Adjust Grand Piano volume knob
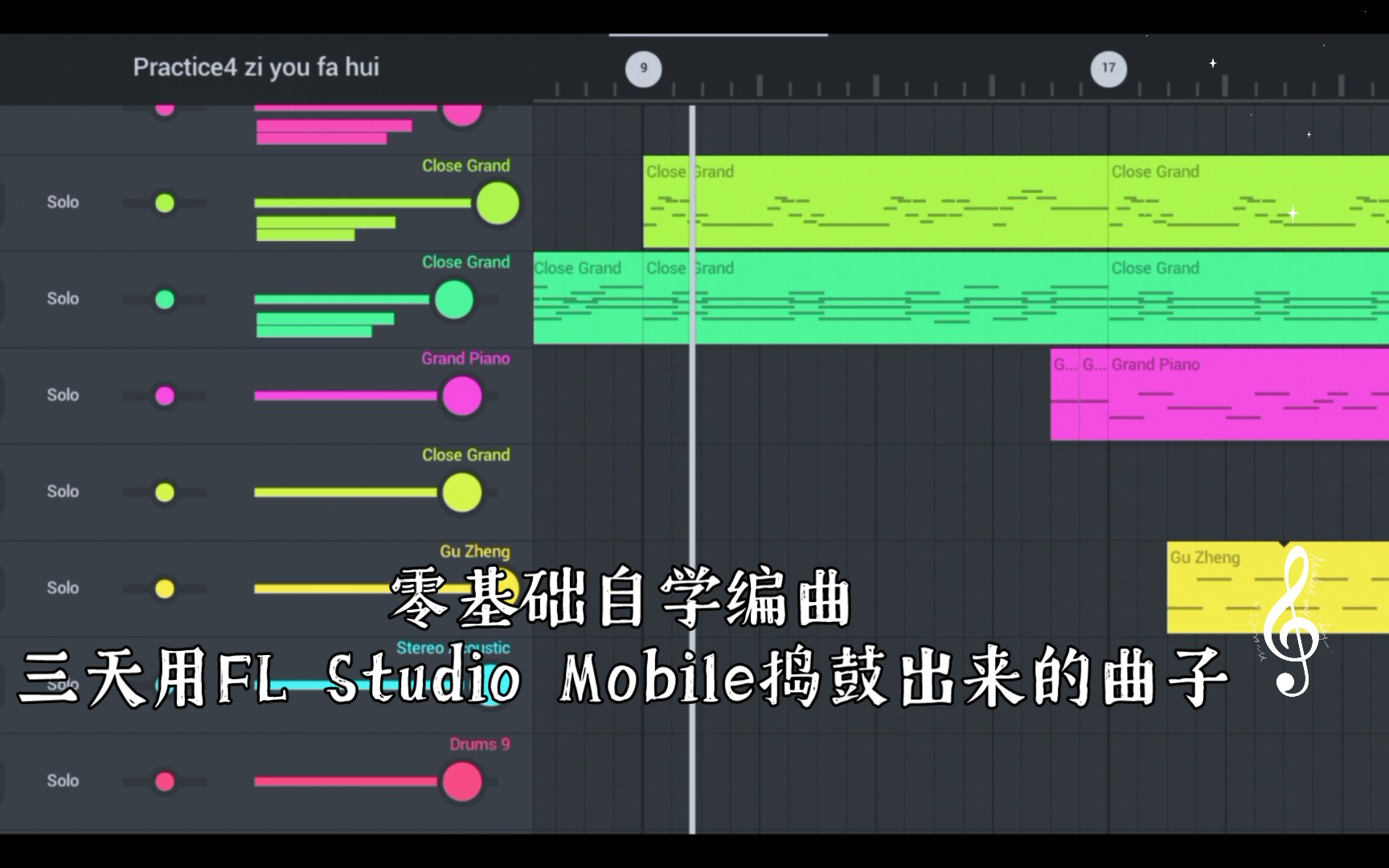This screenshot has width=1389, height=868. pyautogui.click(x=462, y=396)
